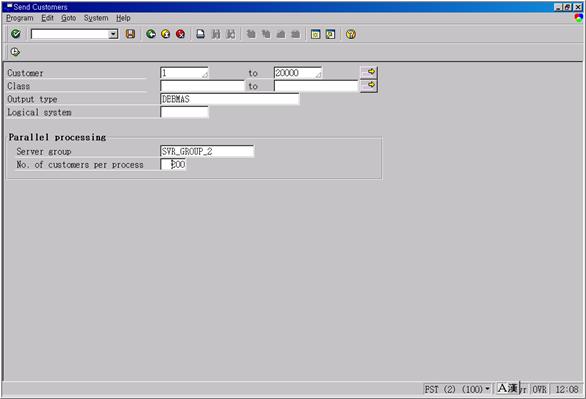Click the Logical system input field
Screen dimensions: 586x399
[184, 112]
